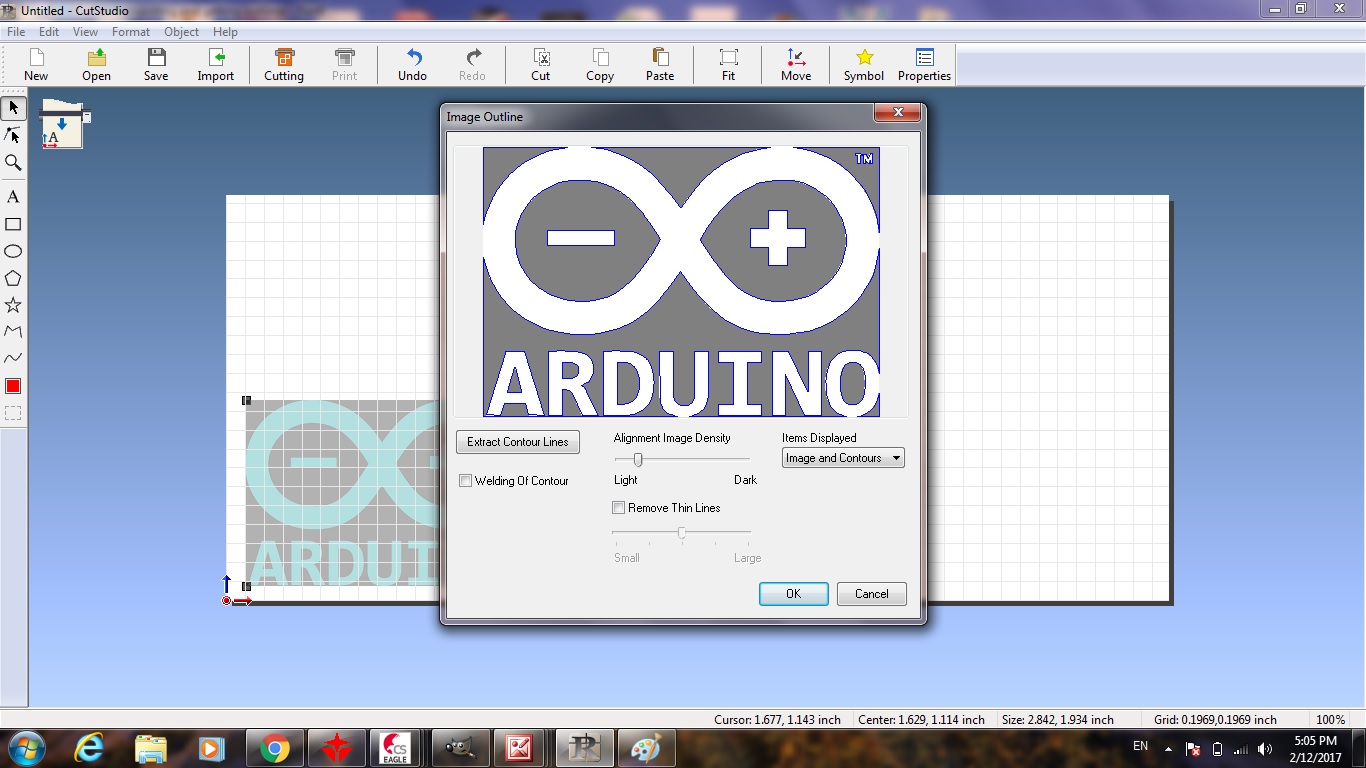Click the Arduino preview image in dialog
The width and height of the screenshot is (1366, 768).
point(681,282)
